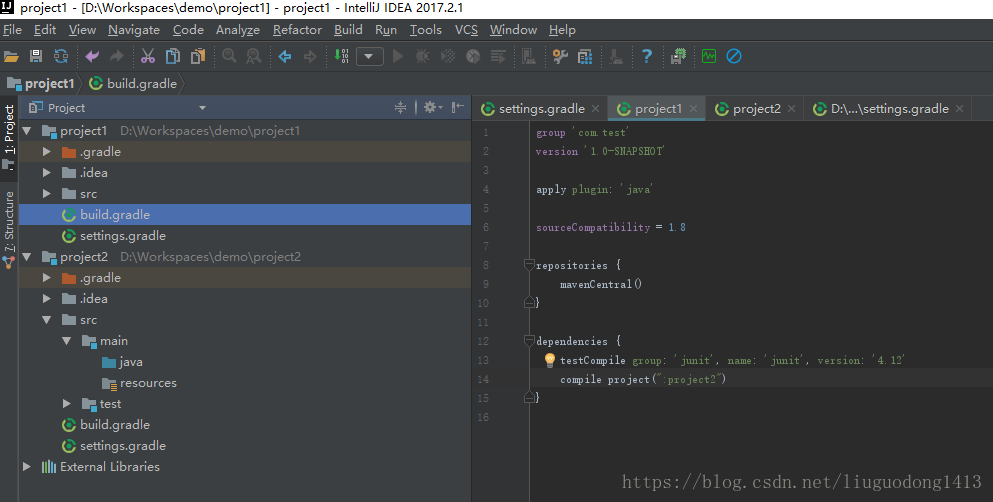Fold the repositories block at line 8
The height and width of the screenshot is (502, 993).
coord(529,265)
